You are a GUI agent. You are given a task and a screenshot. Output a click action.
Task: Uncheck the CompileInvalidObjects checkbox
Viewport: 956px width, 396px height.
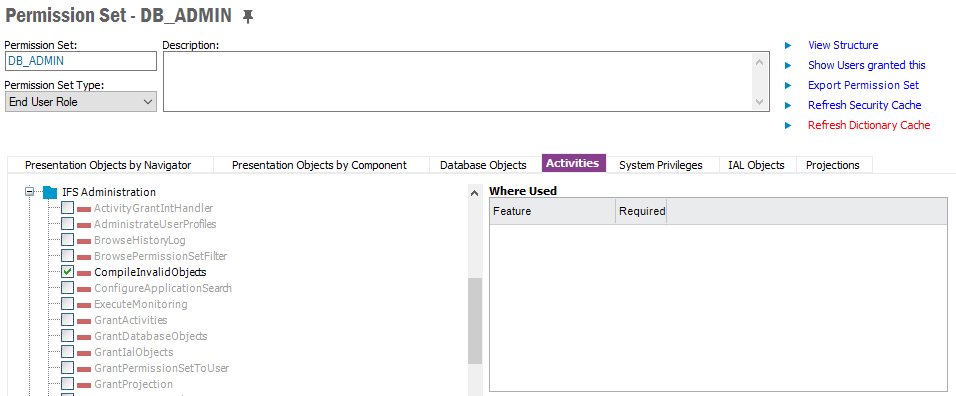click(68, 272)
